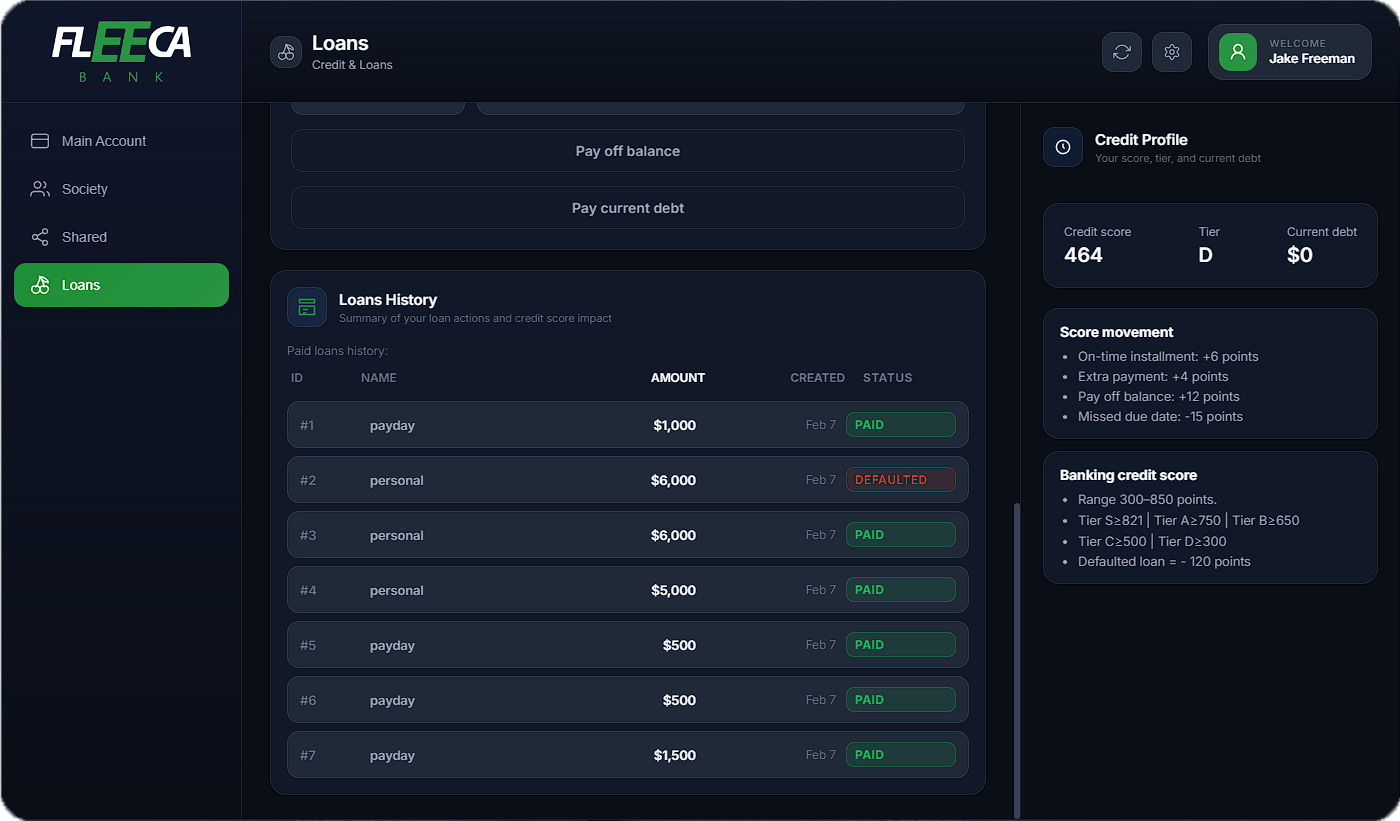Click the Loans header cherry icon

point(286,52)
